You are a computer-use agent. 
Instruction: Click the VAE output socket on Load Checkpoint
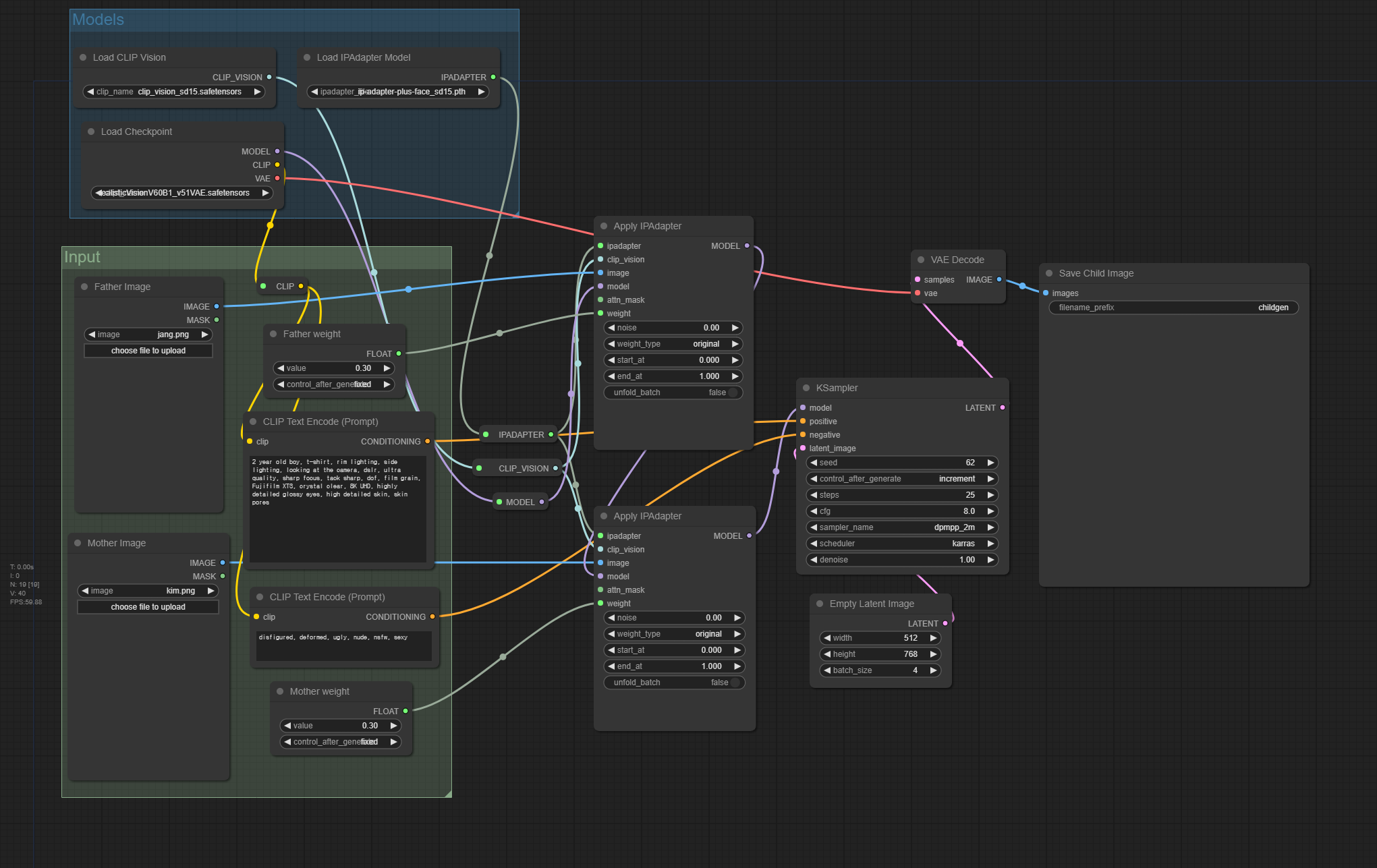(x=277, y=178)
